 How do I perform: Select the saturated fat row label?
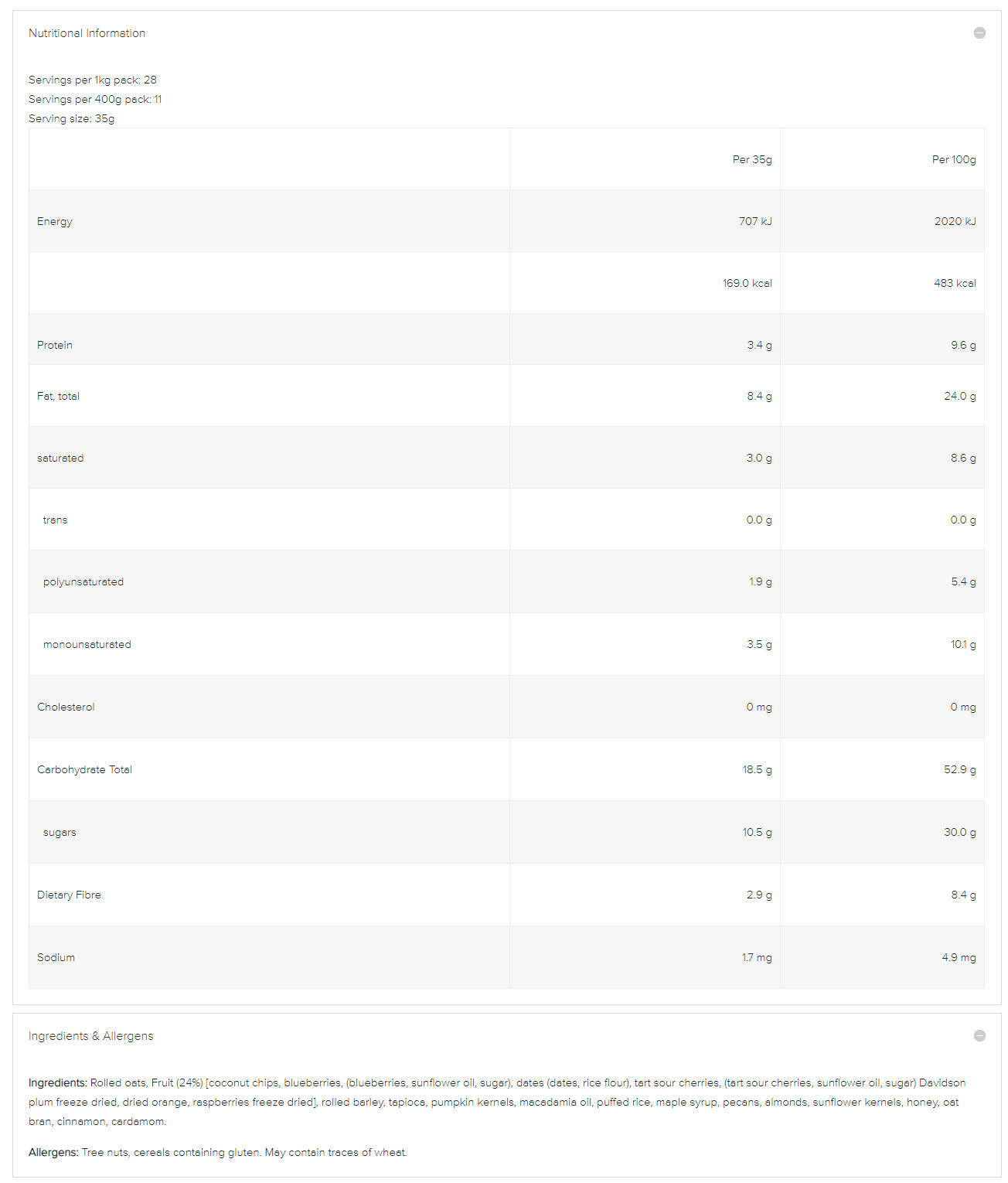60,458
